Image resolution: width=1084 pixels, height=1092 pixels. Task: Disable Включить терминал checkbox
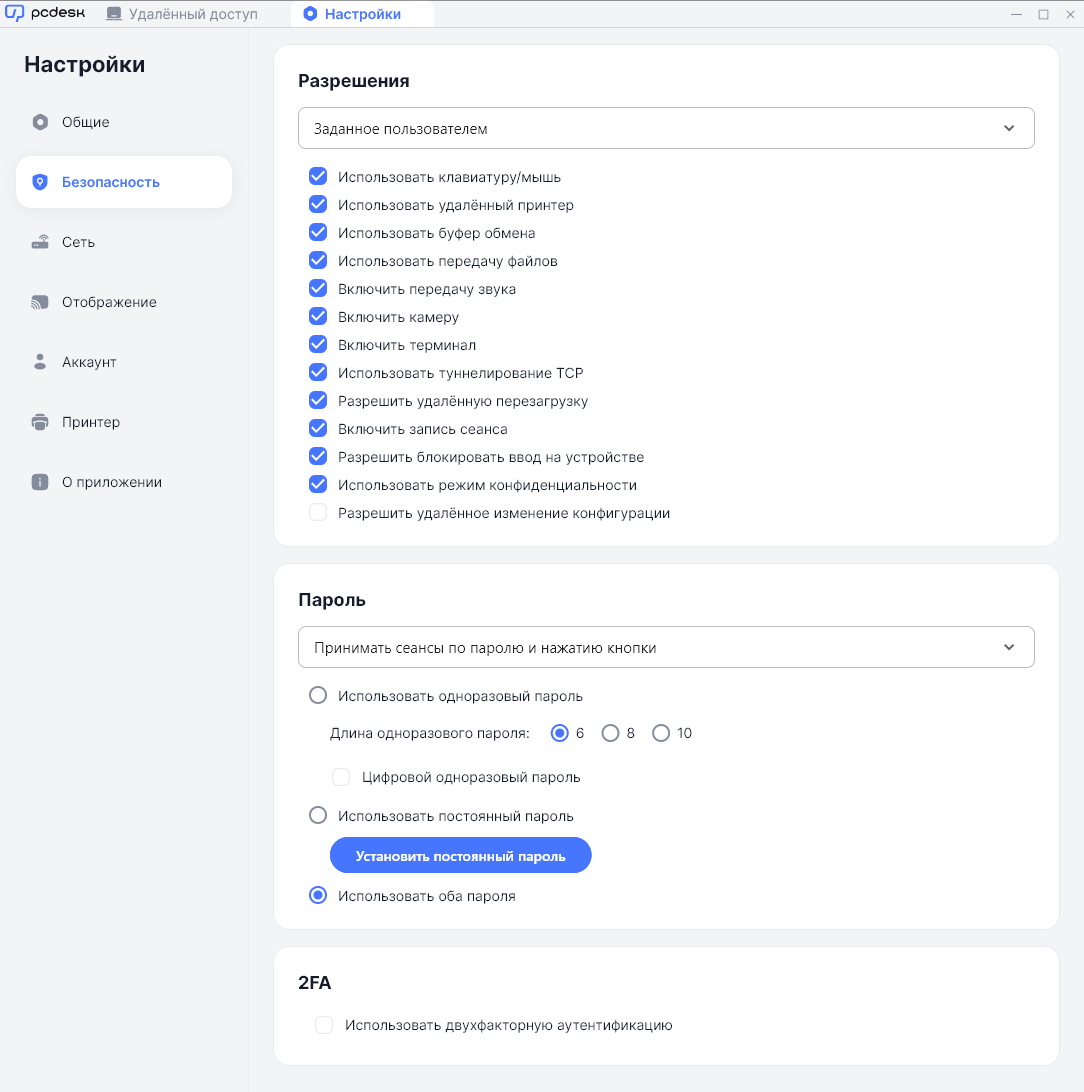point(318,344)
